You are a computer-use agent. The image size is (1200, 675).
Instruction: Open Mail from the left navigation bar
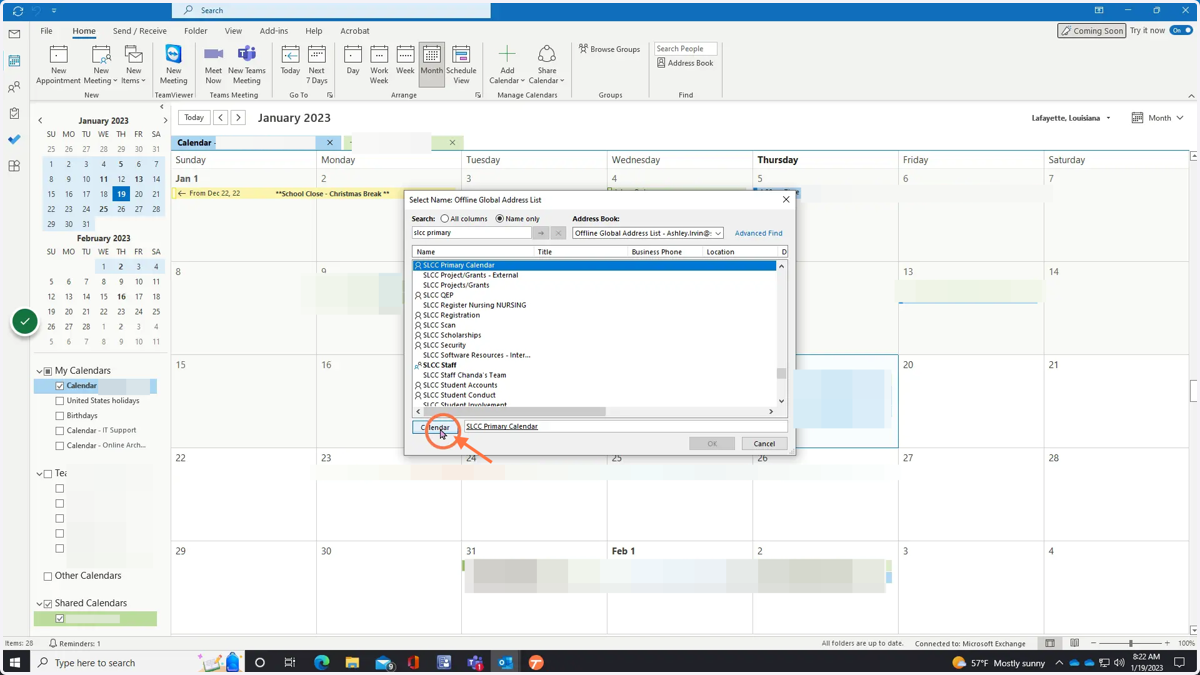pyautogui.click(x=14, y=35)
